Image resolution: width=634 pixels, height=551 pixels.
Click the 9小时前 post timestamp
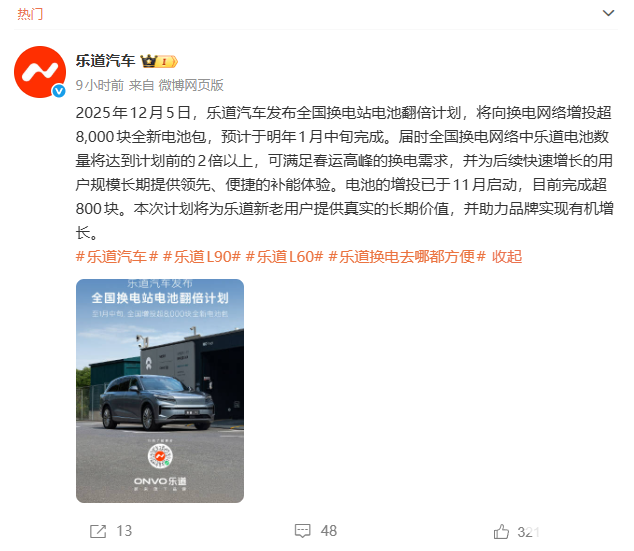coord(99,85)
